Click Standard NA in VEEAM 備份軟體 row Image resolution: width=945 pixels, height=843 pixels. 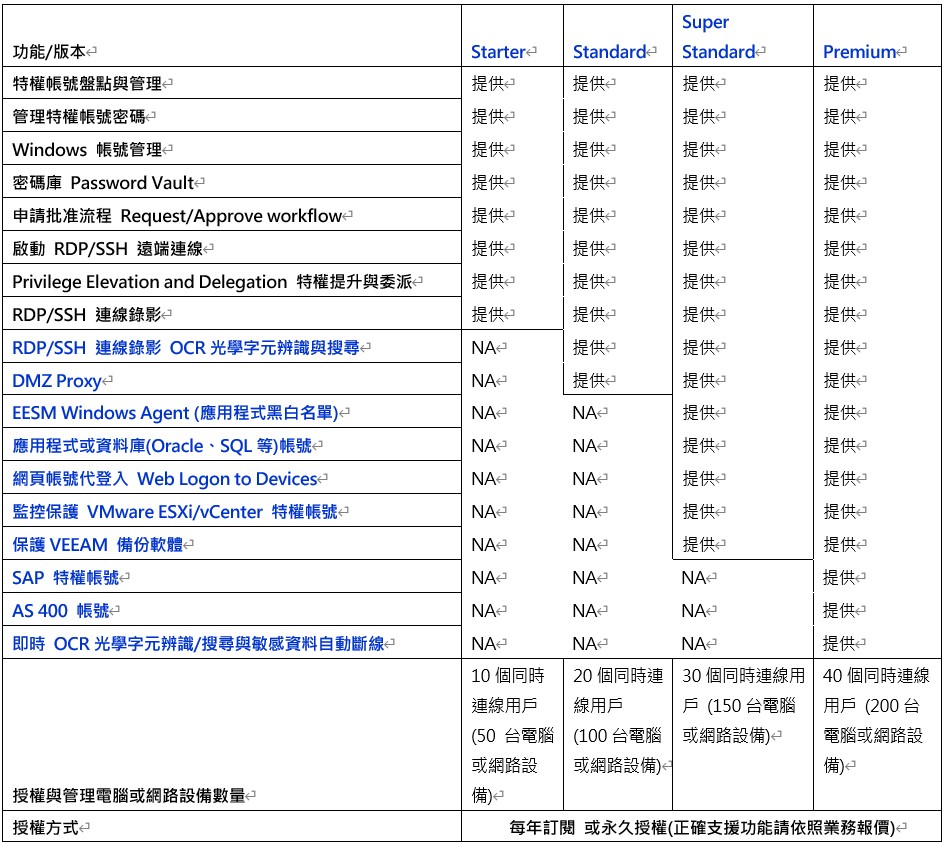(x=585, y=545)
